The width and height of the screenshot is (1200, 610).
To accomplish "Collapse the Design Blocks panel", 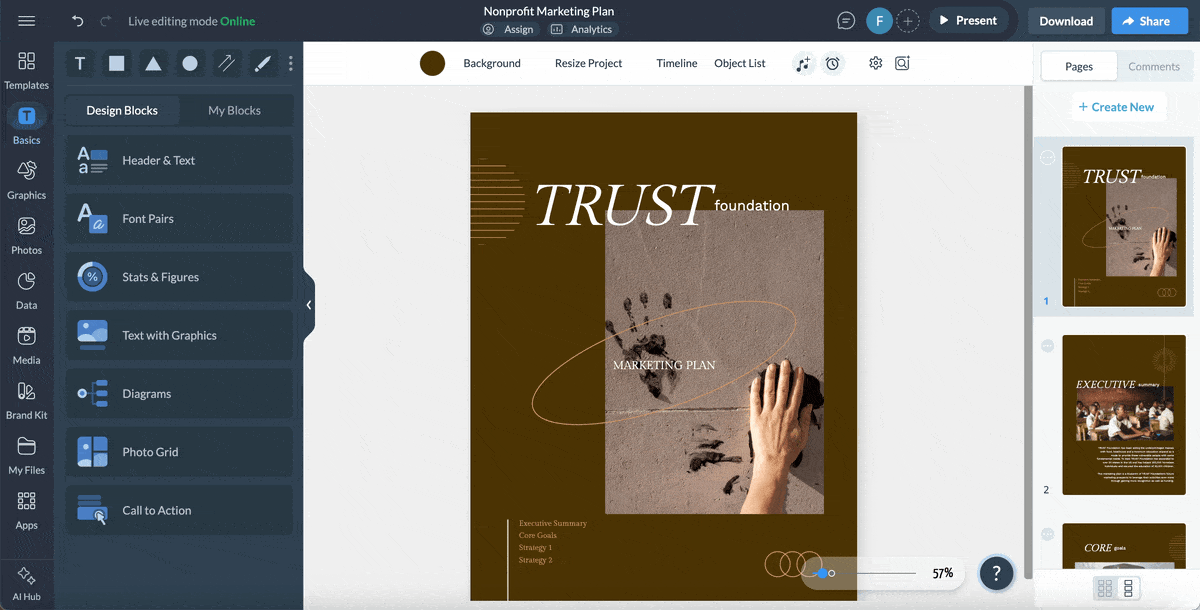I will point(309,304).
